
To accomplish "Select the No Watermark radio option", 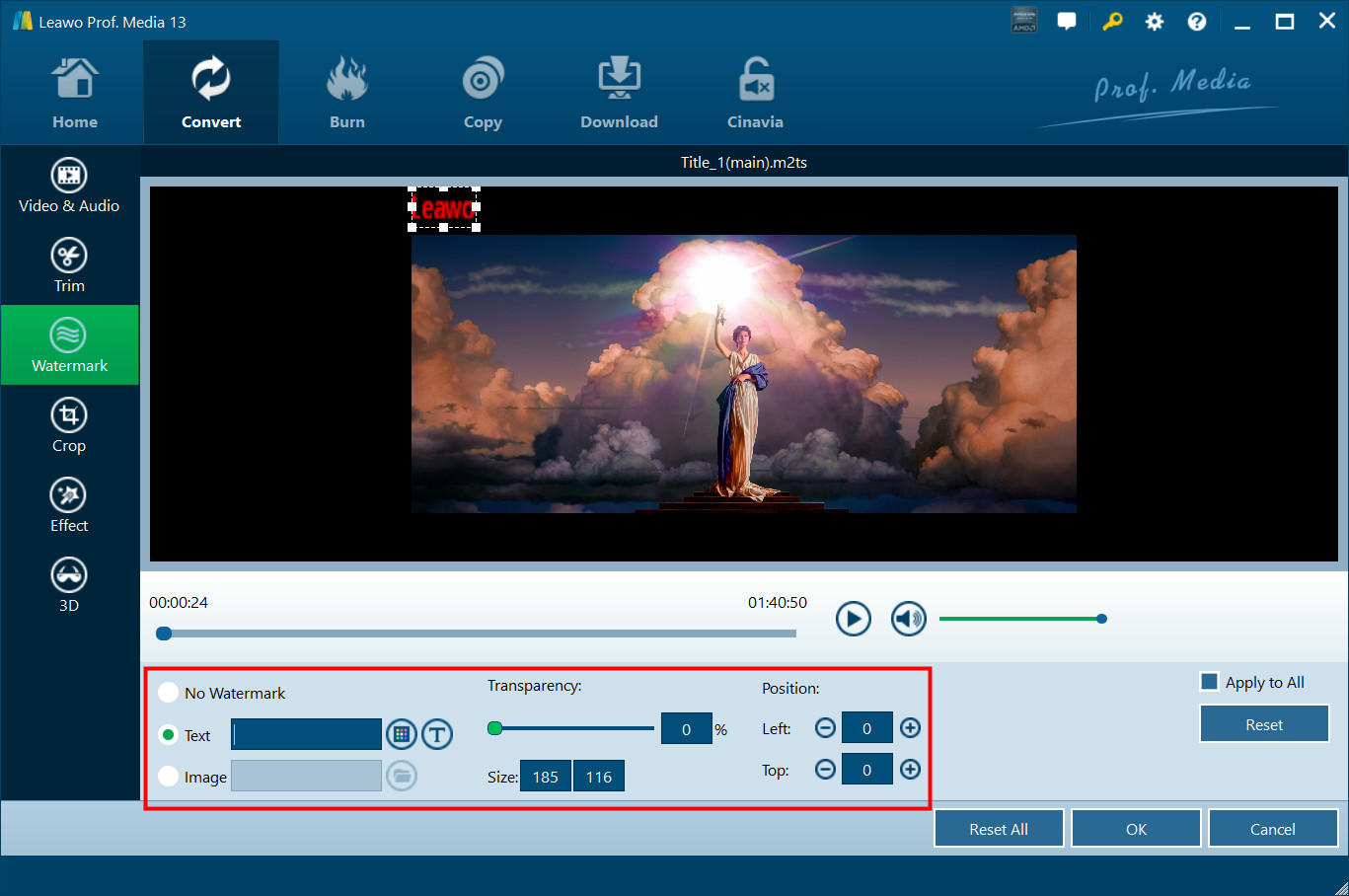I will click(169, 693).
